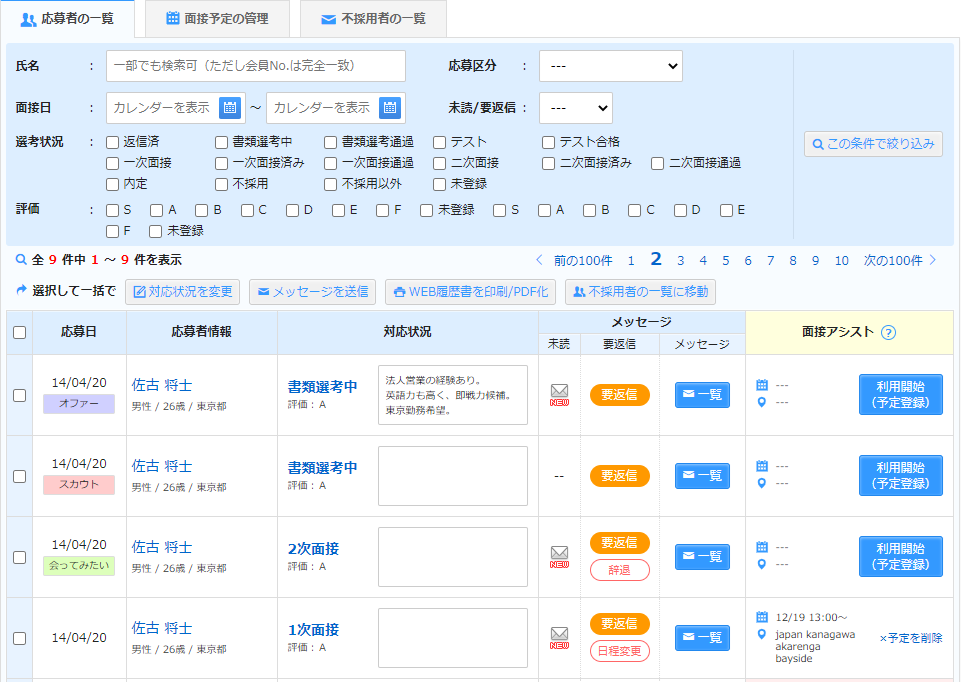Open the 応募区分 dropdown

610,66
